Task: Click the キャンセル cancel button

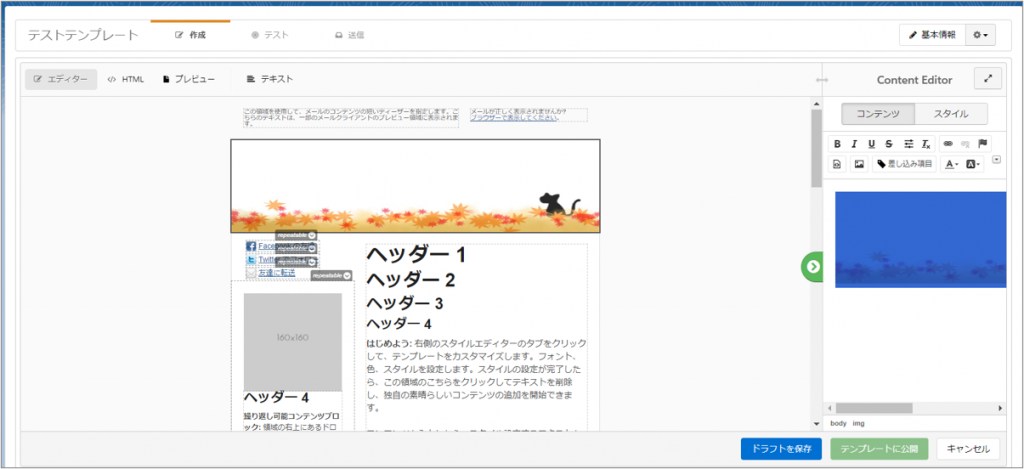Action: (967, 450)
